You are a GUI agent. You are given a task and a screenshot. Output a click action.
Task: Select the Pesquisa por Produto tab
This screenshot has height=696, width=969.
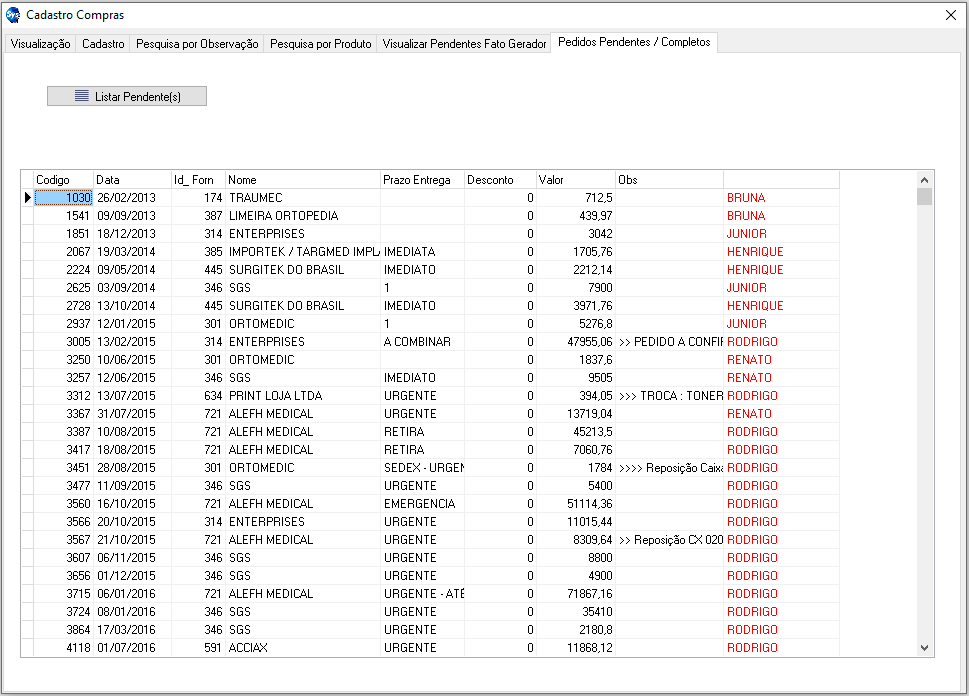tap(320, 44)
